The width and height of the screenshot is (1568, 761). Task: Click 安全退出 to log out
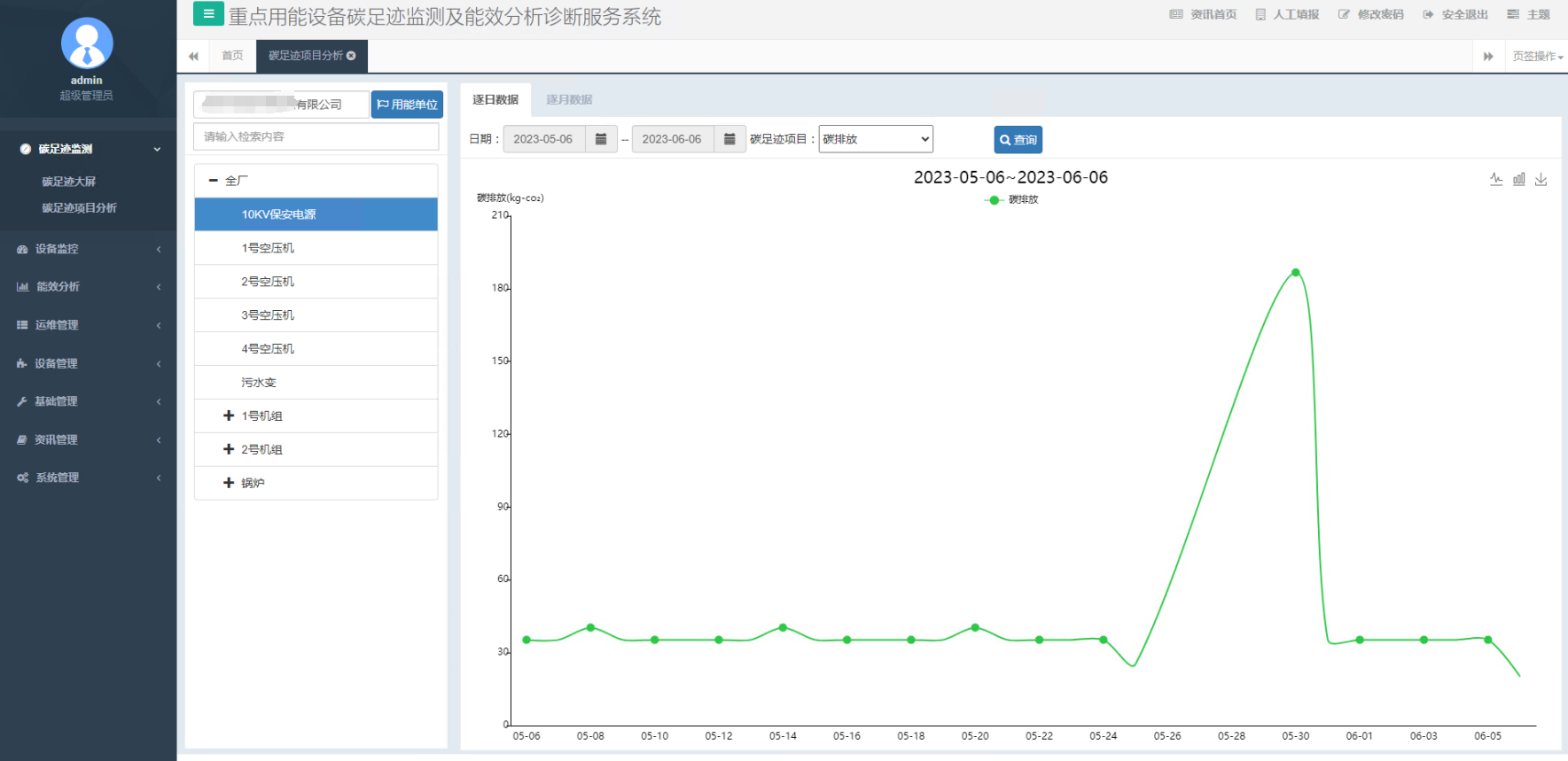[x=1455, y=14]
